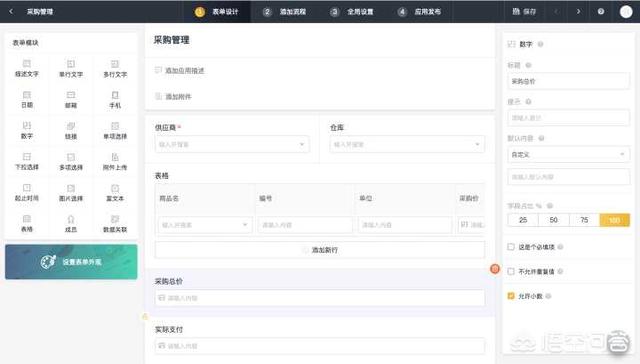Open the 仓库 warehouse dropdown
The width and height of the screenshot is (640, 364).
[x=407, y=144]
